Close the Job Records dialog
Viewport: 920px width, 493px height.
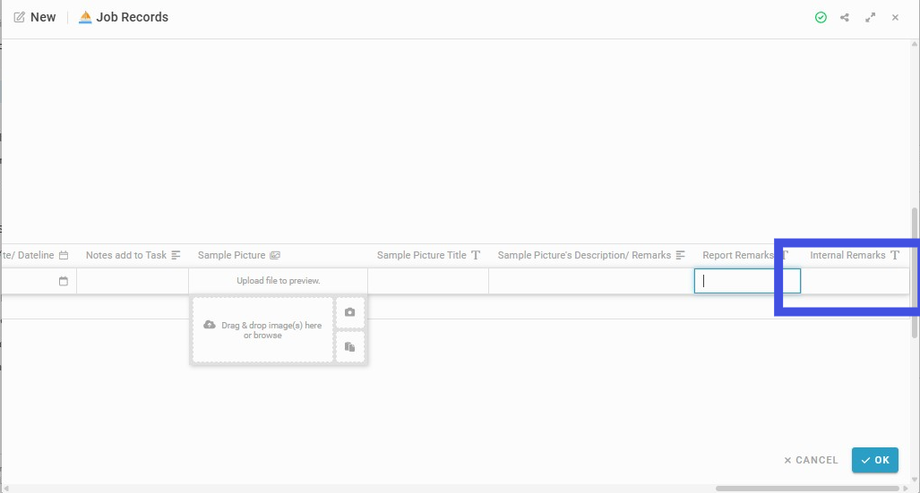895,18
